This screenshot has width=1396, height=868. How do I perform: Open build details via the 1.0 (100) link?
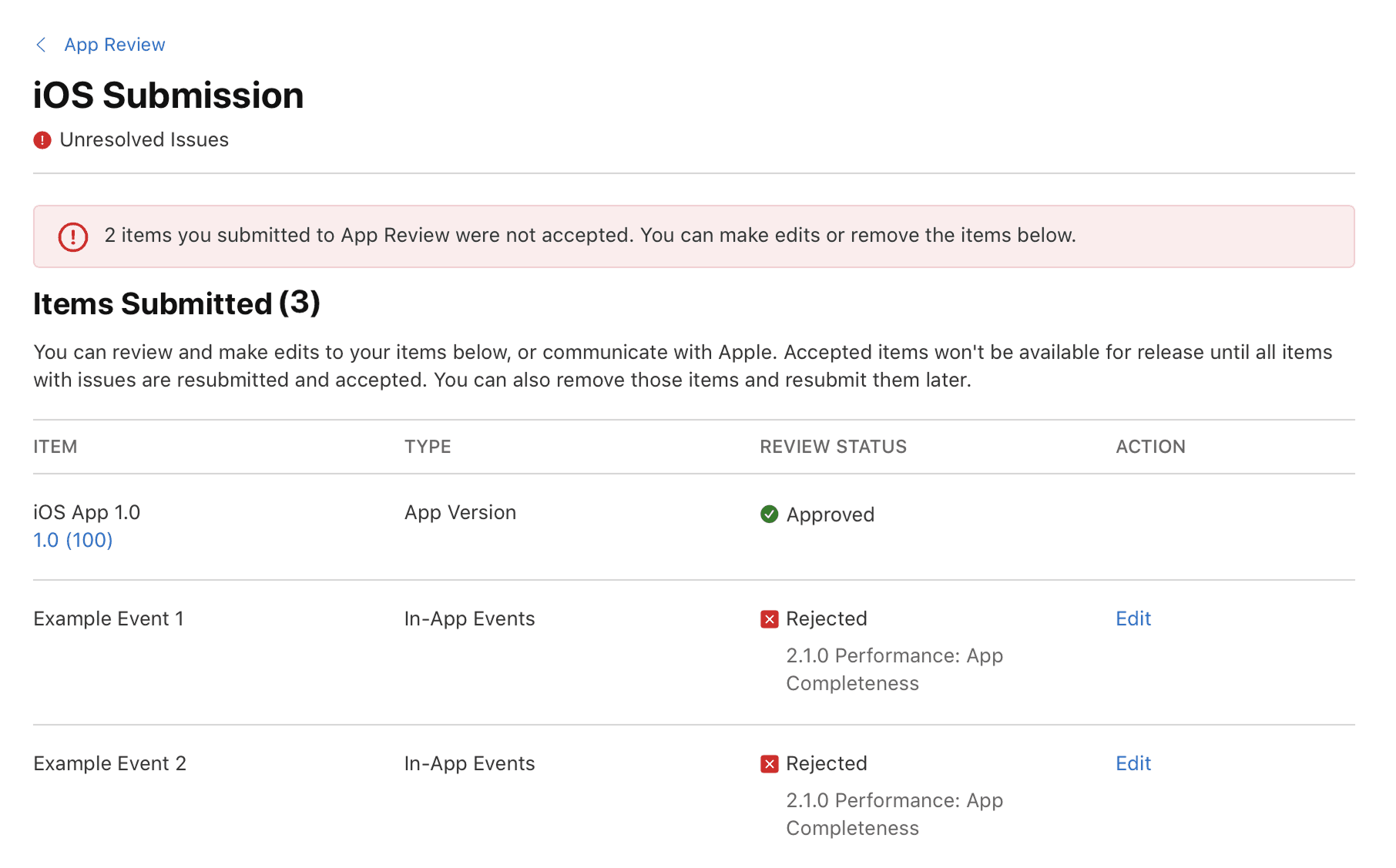(x=72, y=540)
